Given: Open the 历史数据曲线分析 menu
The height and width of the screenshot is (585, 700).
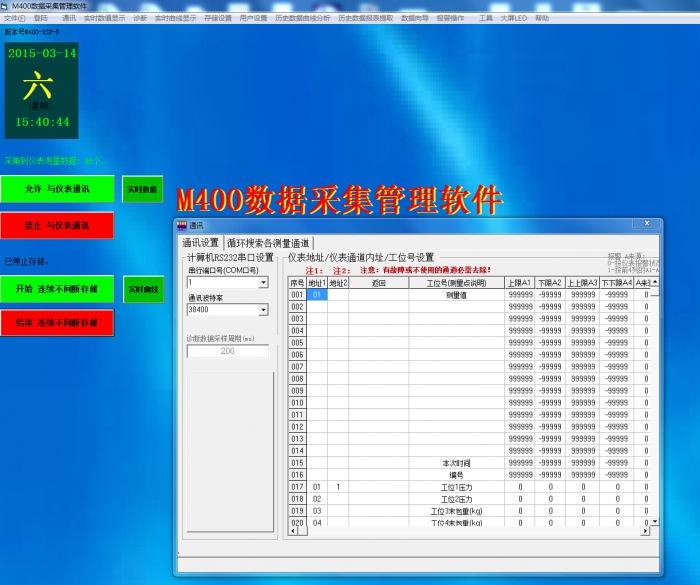Looking at the screenshot, I should click(302, 18).
